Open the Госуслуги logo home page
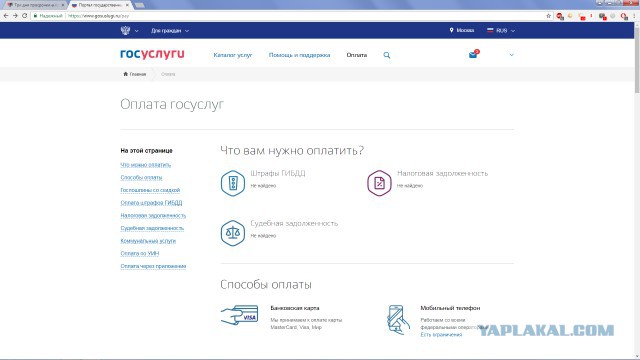Viewport: 640px width, 360px height. (152, 54)
